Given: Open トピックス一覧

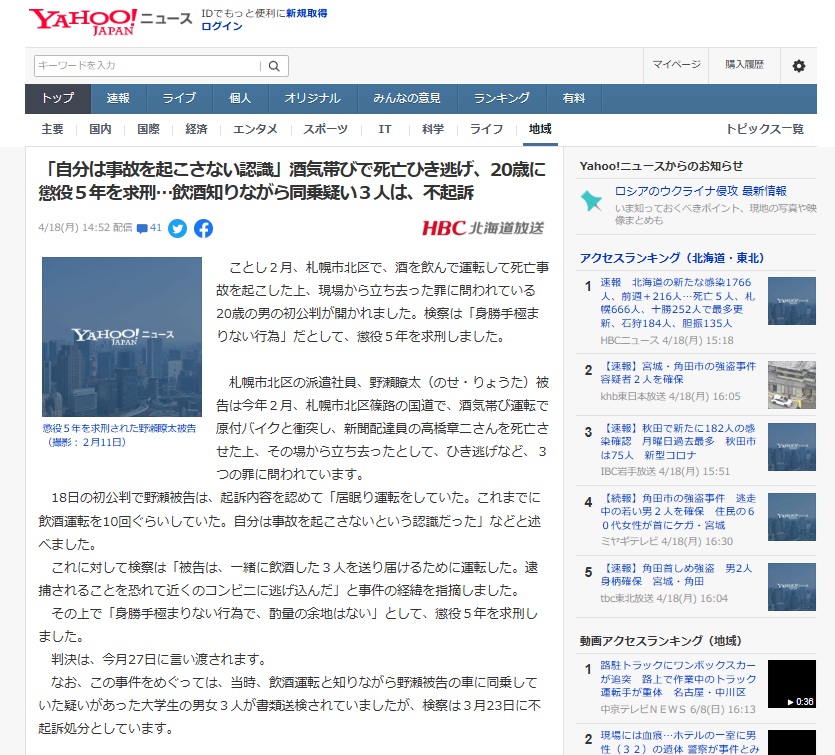Looking at the screenshot, I should 765,129.
